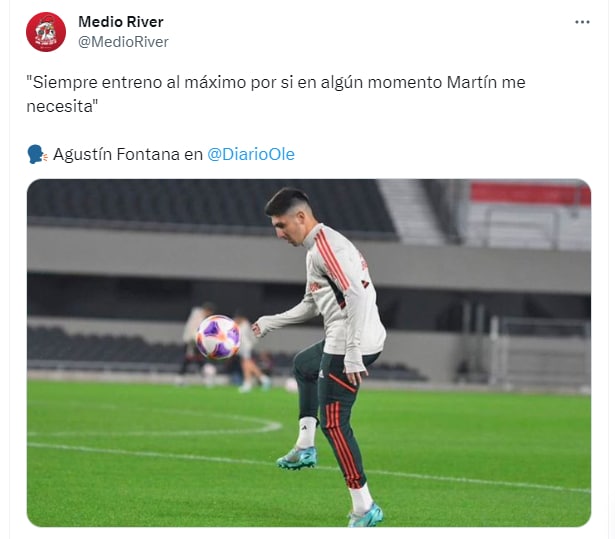Click the speaking head emoji

coord(37,154)
